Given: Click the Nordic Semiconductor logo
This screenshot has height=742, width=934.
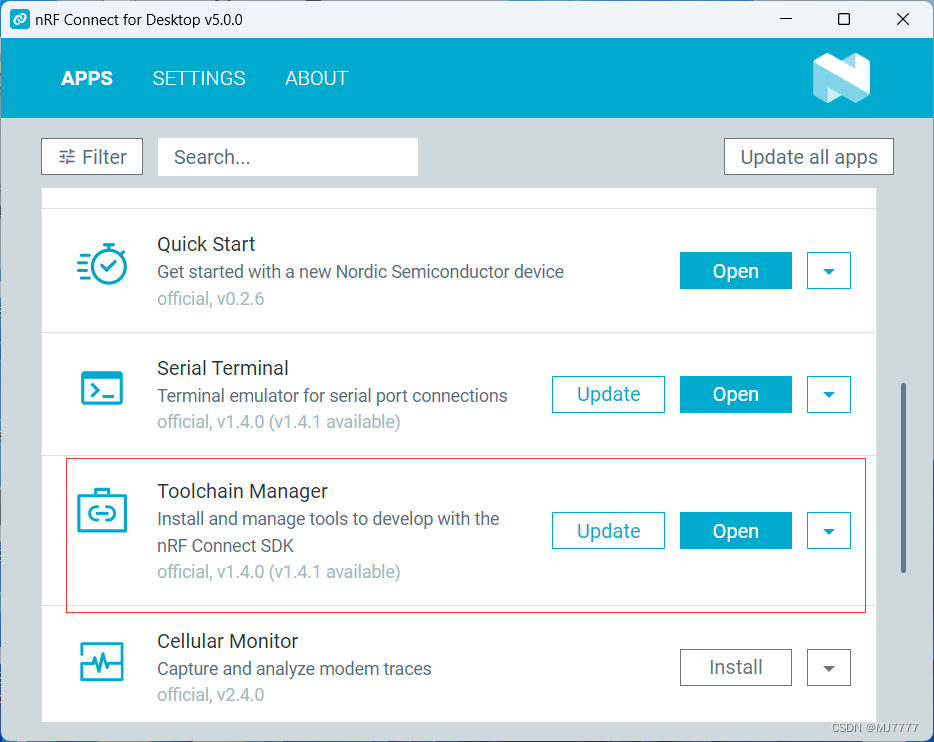Looking at the screenshot, I should 841,78.
